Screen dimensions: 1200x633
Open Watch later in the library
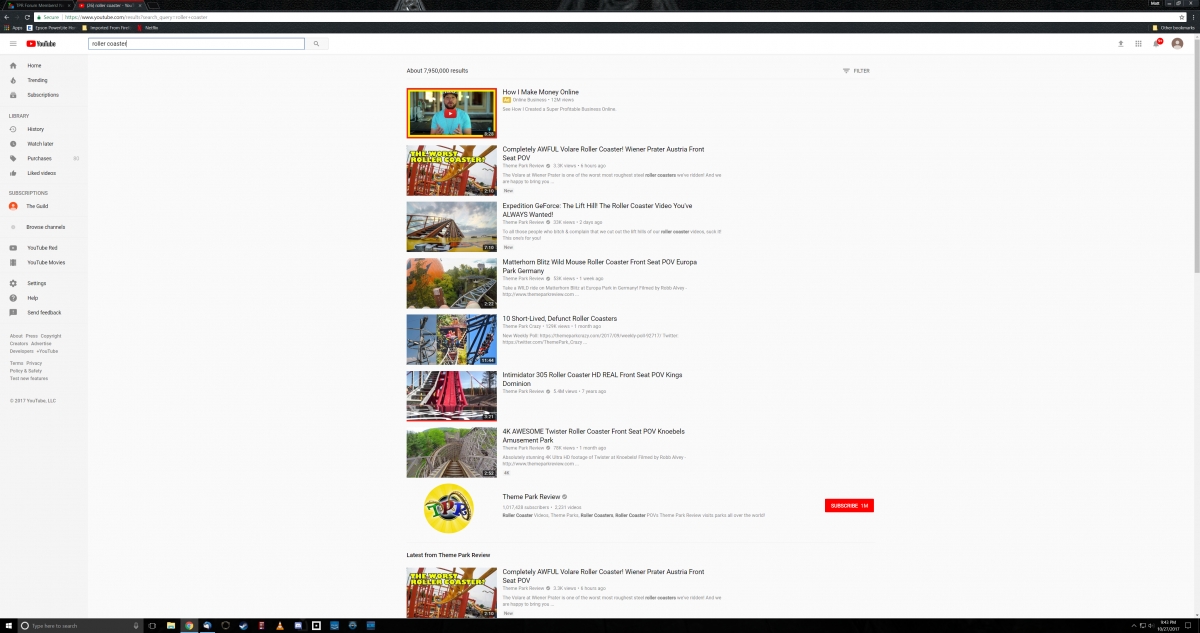pyautogui.click(x=39, y=144)
